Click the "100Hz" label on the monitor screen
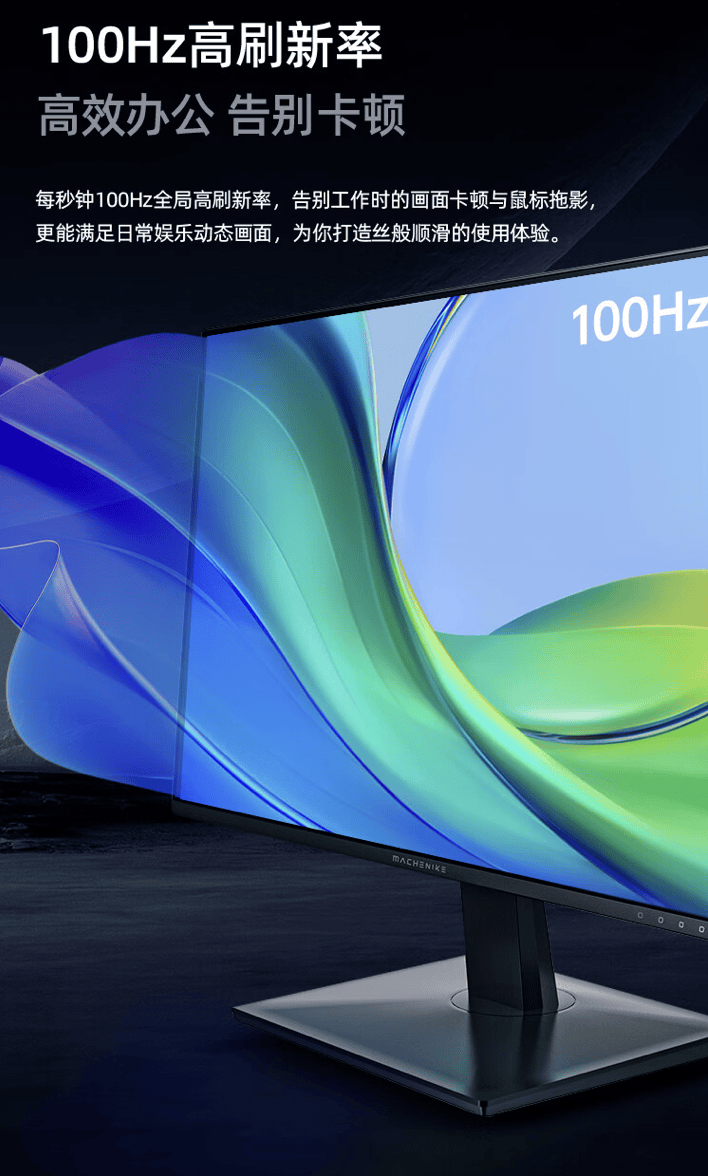The height and width of the screenshot is (1176, 708). (x=640, y=320)
